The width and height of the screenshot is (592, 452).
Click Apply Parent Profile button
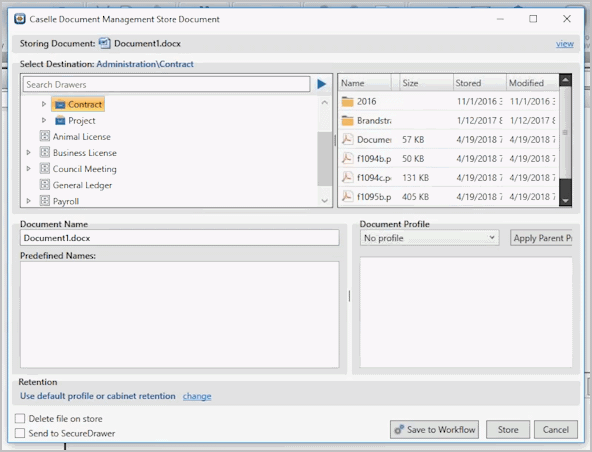pyautogui.click(x=541, y=238)
